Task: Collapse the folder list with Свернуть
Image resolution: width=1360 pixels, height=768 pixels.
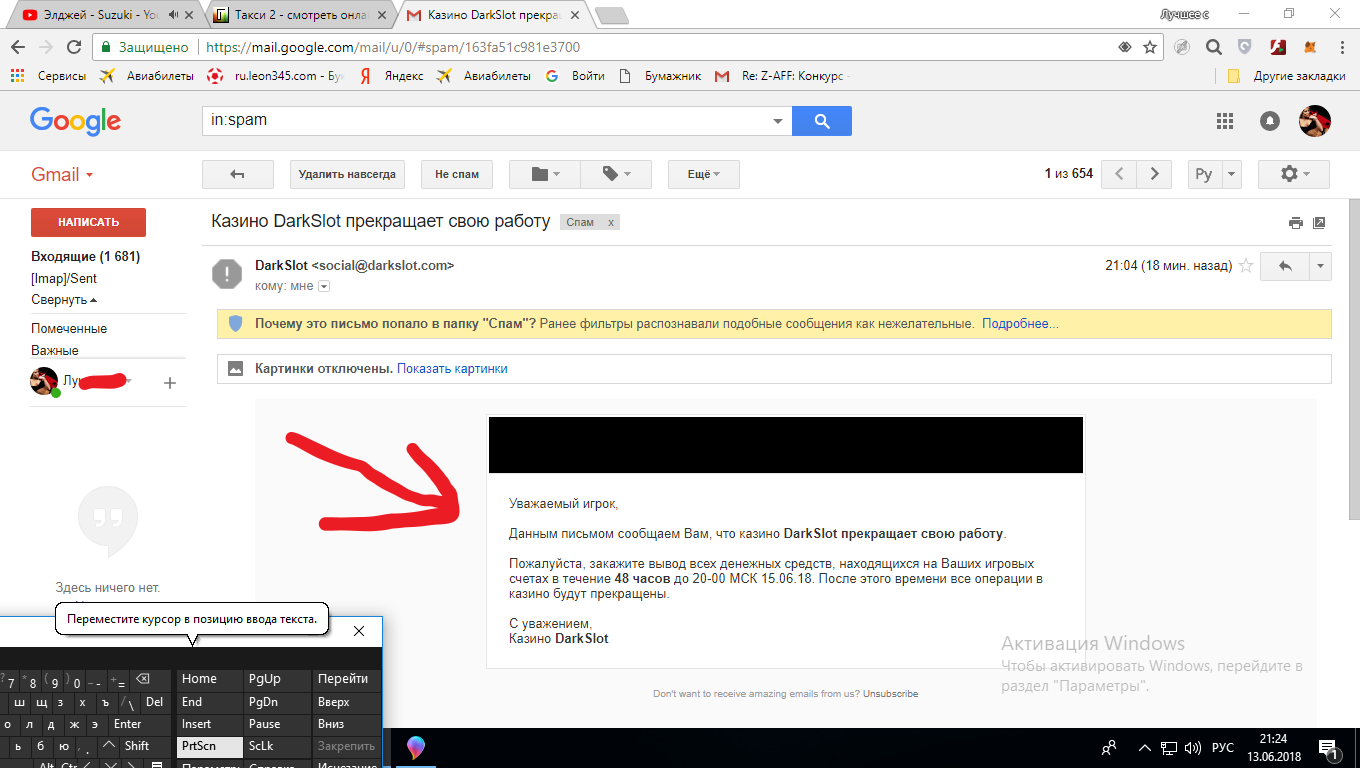Action: [x=65, y=300]
